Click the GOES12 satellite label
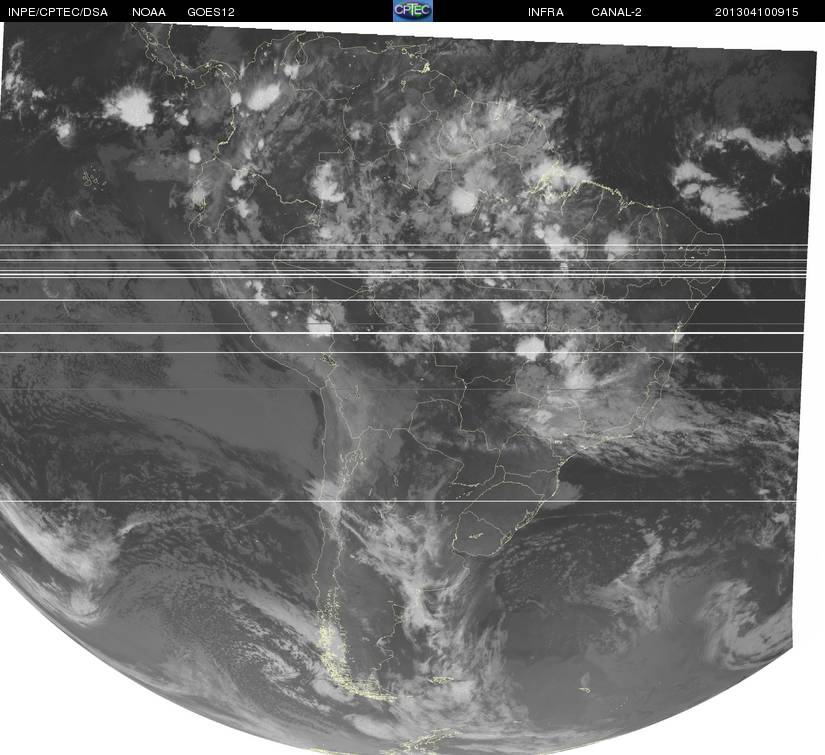Image resolution: width=825 pixels, height=755 pixels. [211, 12]
